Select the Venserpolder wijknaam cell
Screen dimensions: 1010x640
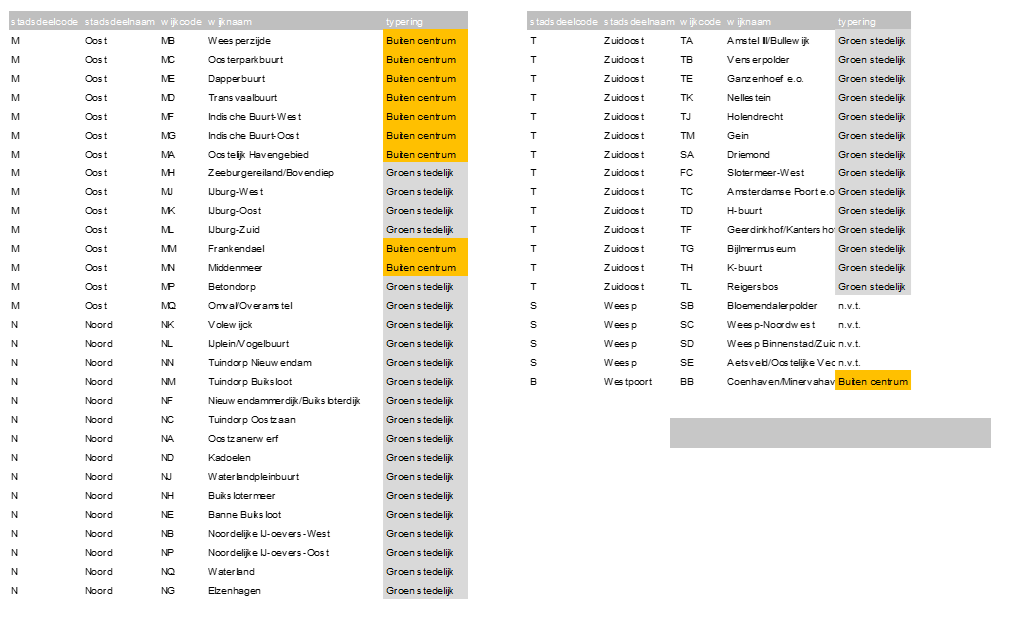tap(757, 60)
